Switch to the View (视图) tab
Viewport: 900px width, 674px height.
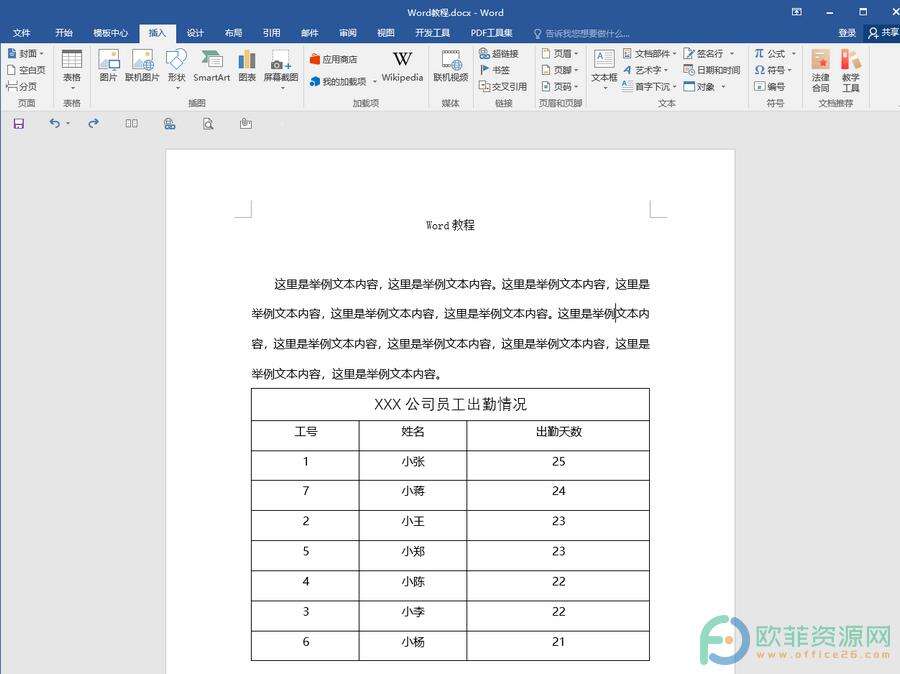pos(386,33)
